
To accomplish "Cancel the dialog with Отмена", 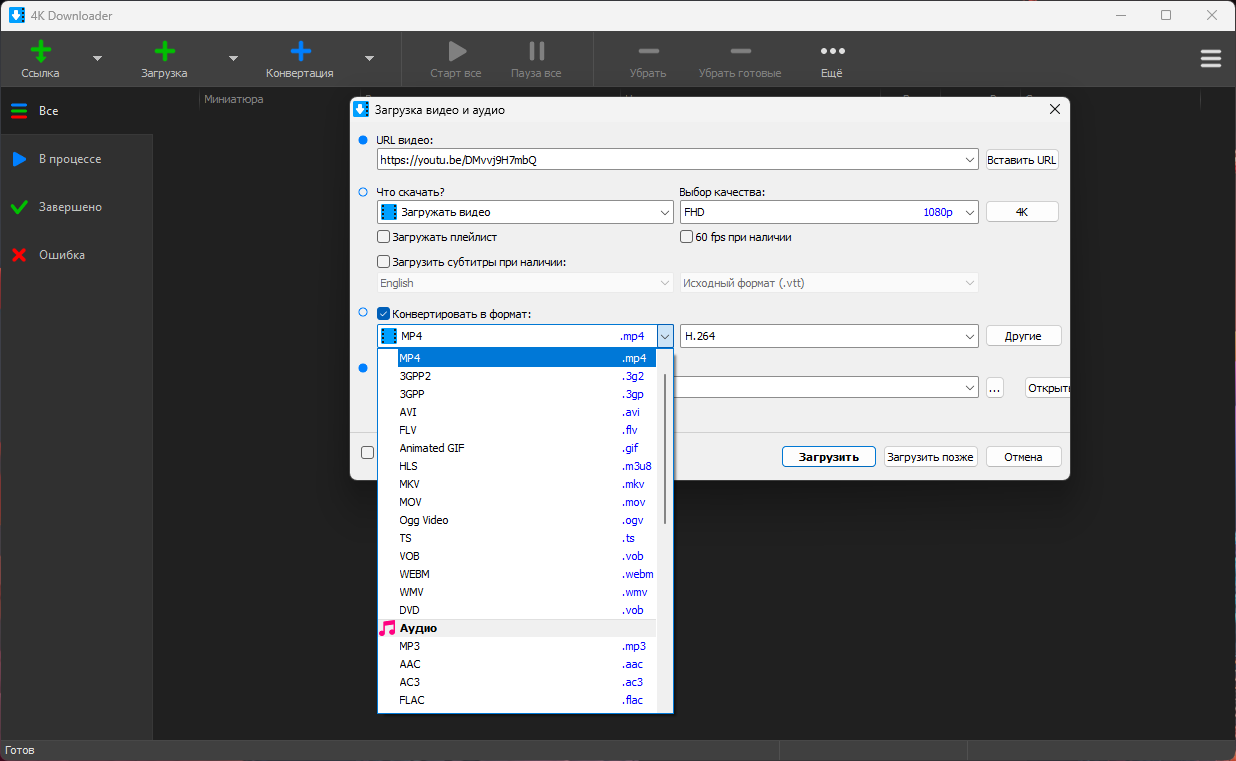I will 1023,457.
